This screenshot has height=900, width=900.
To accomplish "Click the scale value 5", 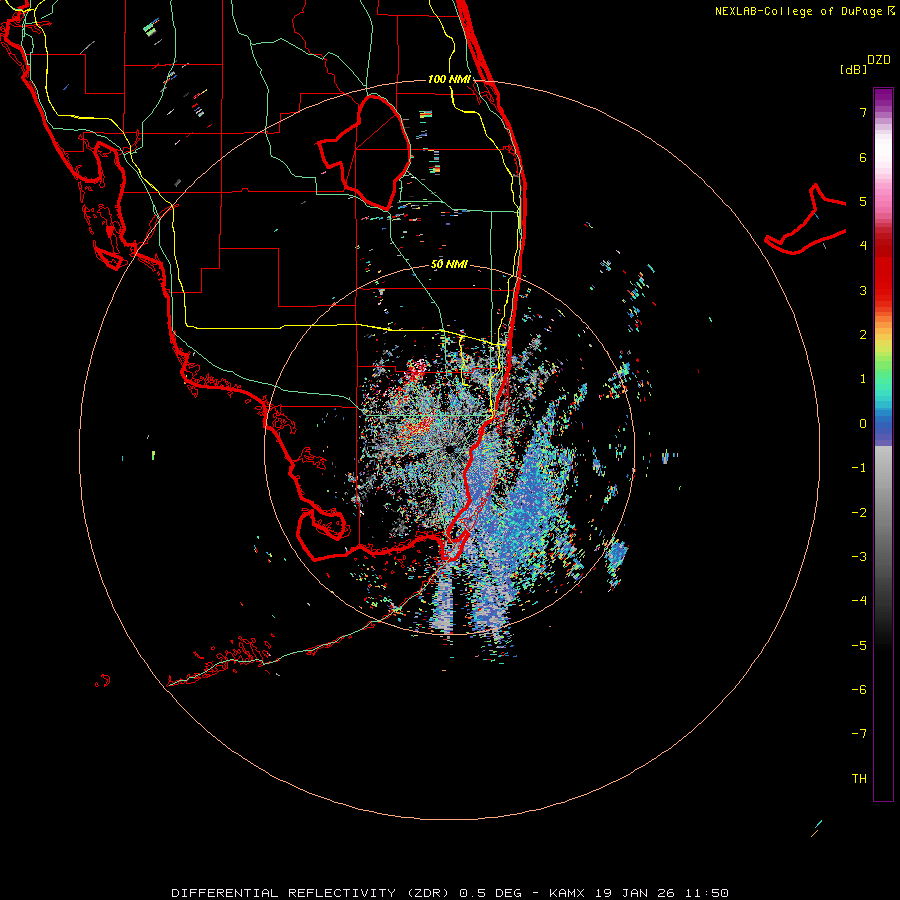I will coord(863,201).
